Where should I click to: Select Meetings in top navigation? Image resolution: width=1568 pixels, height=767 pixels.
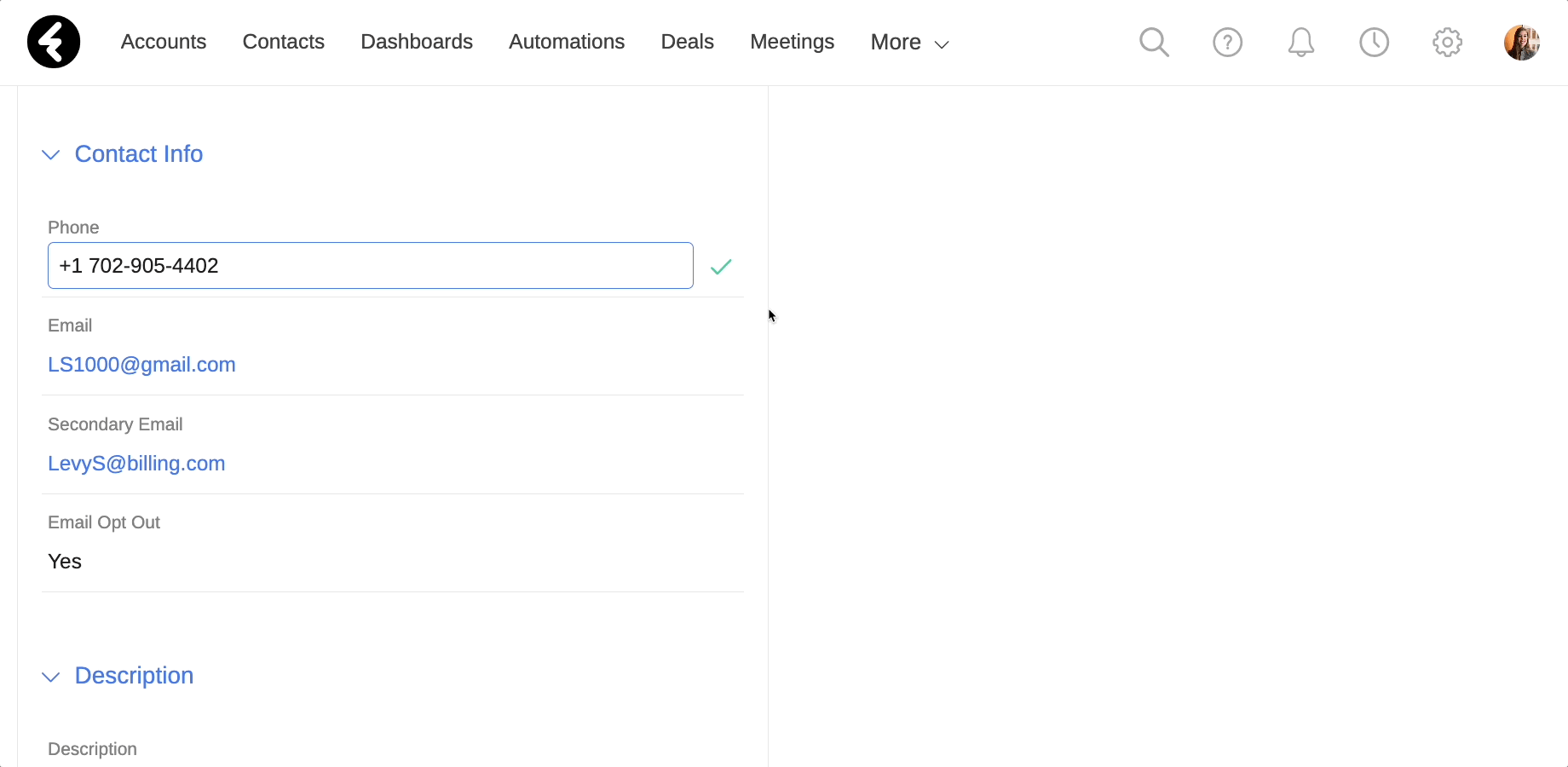click(793, 42)
